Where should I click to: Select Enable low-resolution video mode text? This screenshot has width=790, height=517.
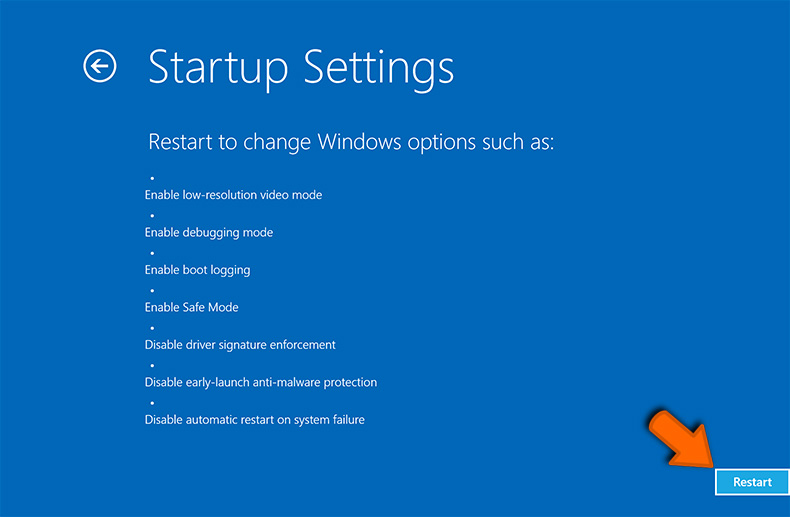(233, 195)
